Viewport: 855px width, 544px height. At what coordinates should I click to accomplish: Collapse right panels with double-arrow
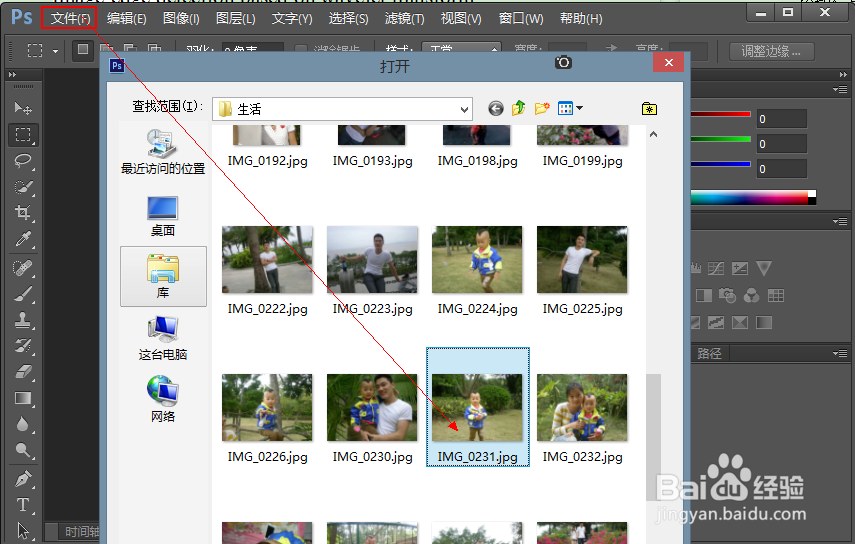pos(843,75)
